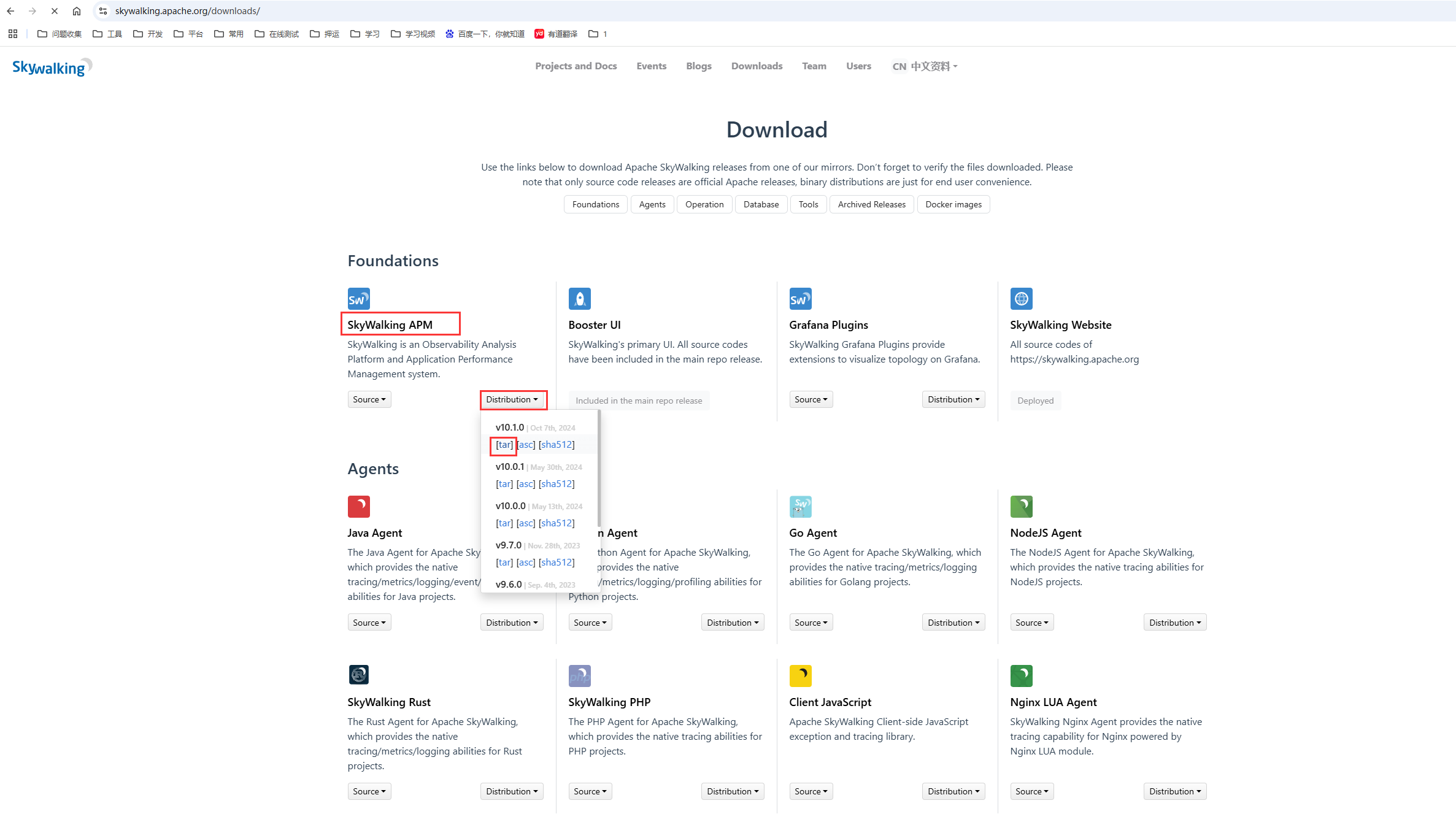
Task: Stop page loading with X button
Action: [x=55, y=11]
